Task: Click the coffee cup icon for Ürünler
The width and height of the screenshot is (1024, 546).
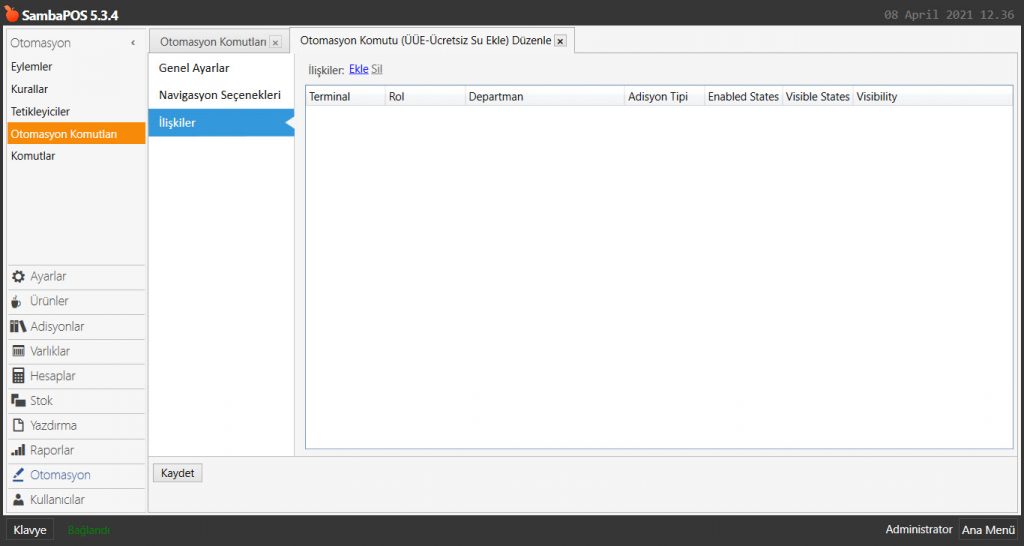Action: [18, 302]
